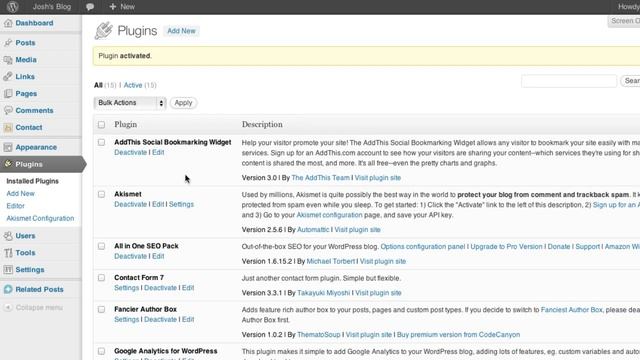Image resolution: width=640 pixels, height=360 pixels.
Task: Click the Related Posts icon
Action: (8, 289)
